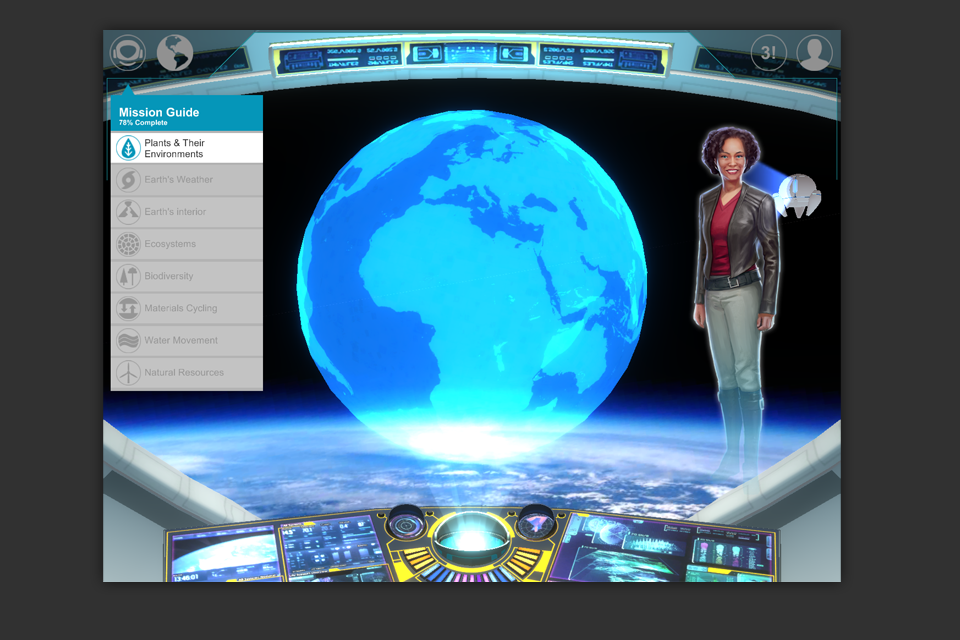Open the user profile silhouette icon
This screenshot has height=640, width=960.
click(815, 53)
